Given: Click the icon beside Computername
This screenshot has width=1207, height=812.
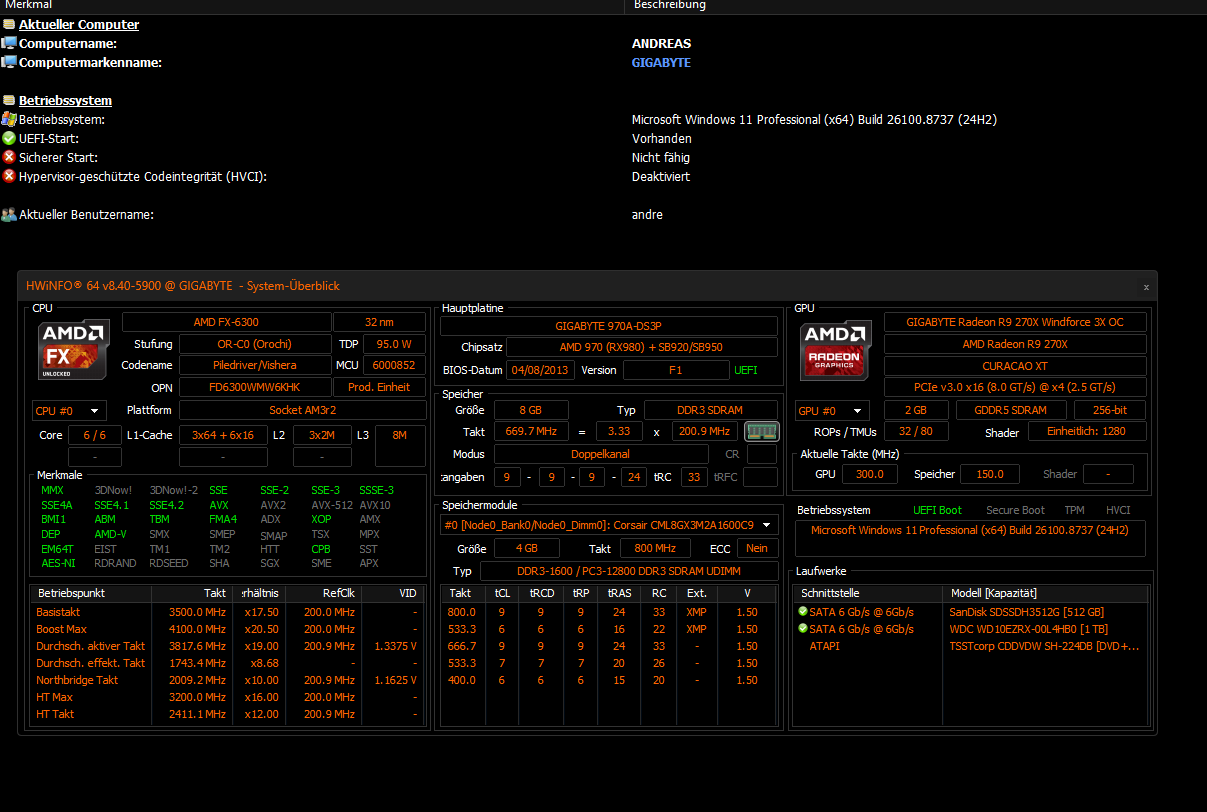Looking at the screenshot, I should pos(8,43).
